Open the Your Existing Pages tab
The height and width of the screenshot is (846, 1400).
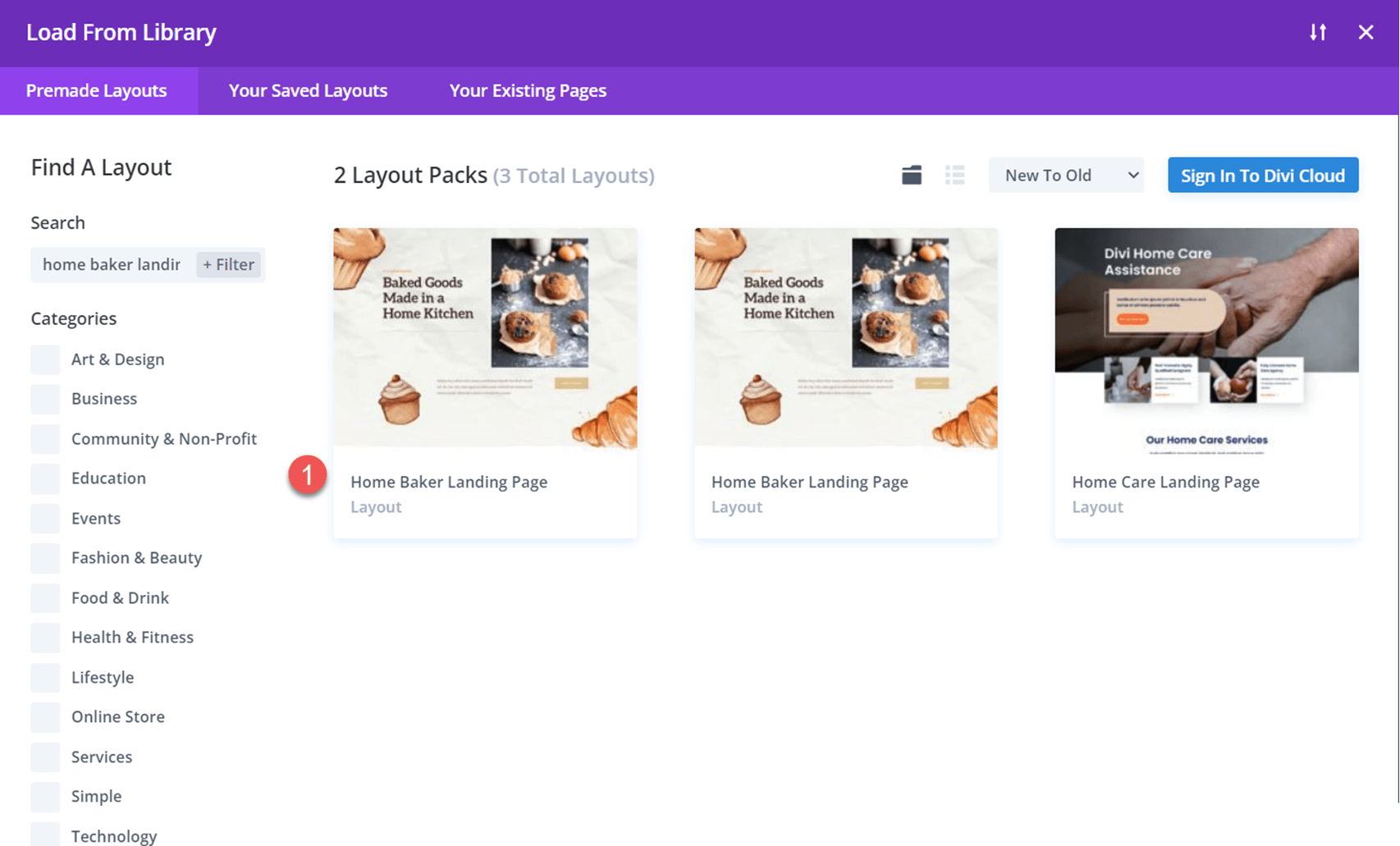pos(527,90)
